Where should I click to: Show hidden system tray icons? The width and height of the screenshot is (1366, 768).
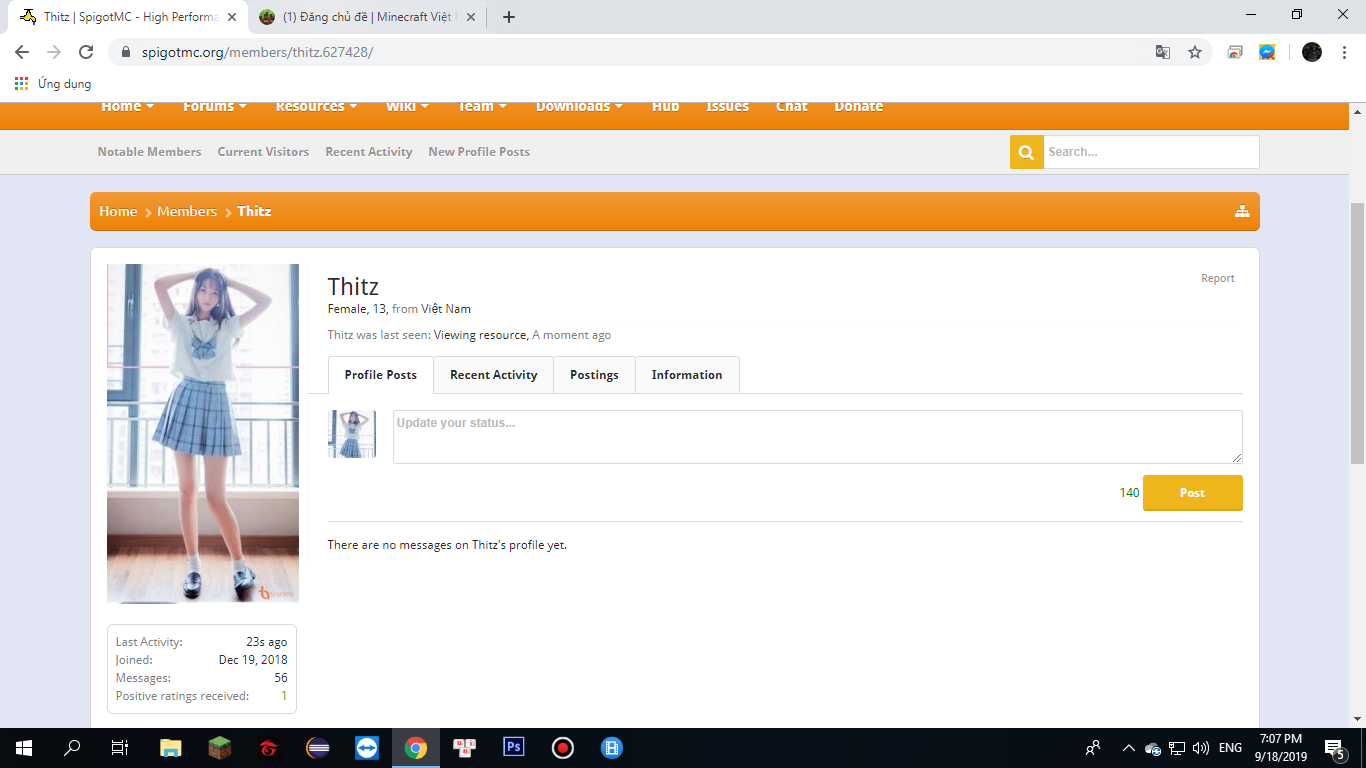(x=1128, y=748)
